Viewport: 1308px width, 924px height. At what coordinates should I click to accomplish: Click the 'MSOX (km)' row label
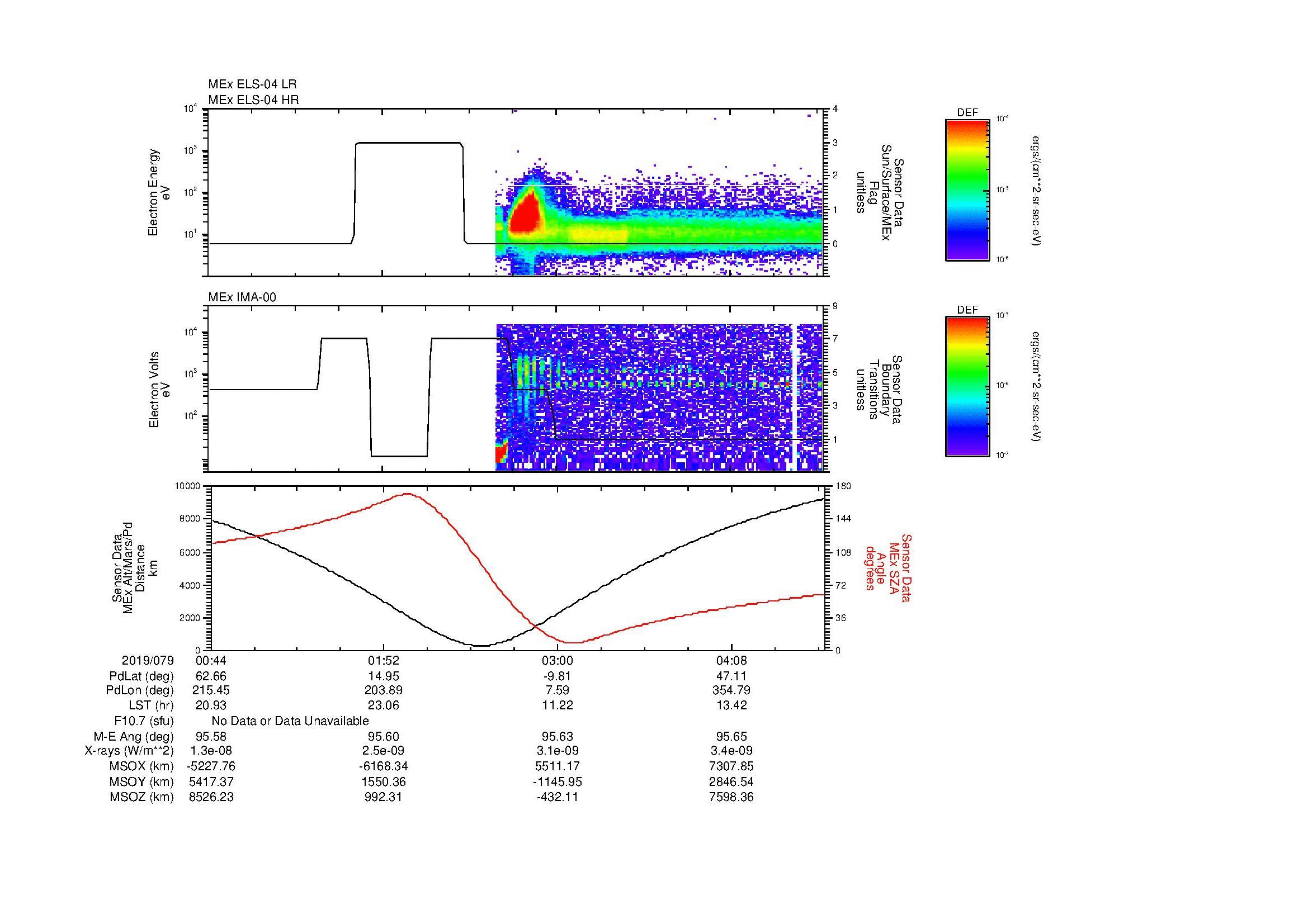tap(141, 766)
